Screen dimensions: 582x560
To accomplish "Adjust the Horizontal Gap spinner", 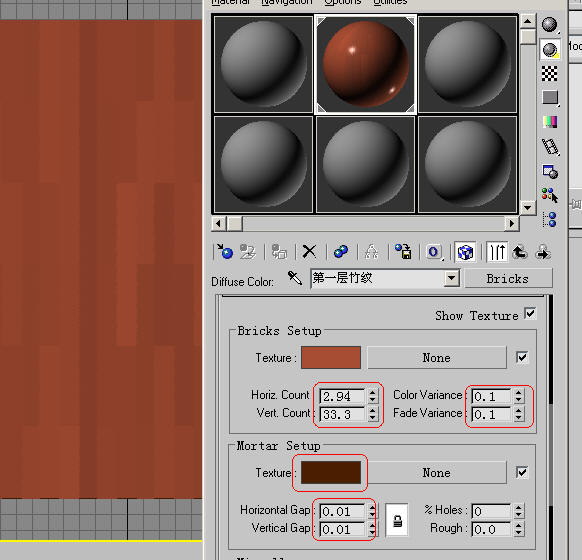I will (x=373, y=511).
